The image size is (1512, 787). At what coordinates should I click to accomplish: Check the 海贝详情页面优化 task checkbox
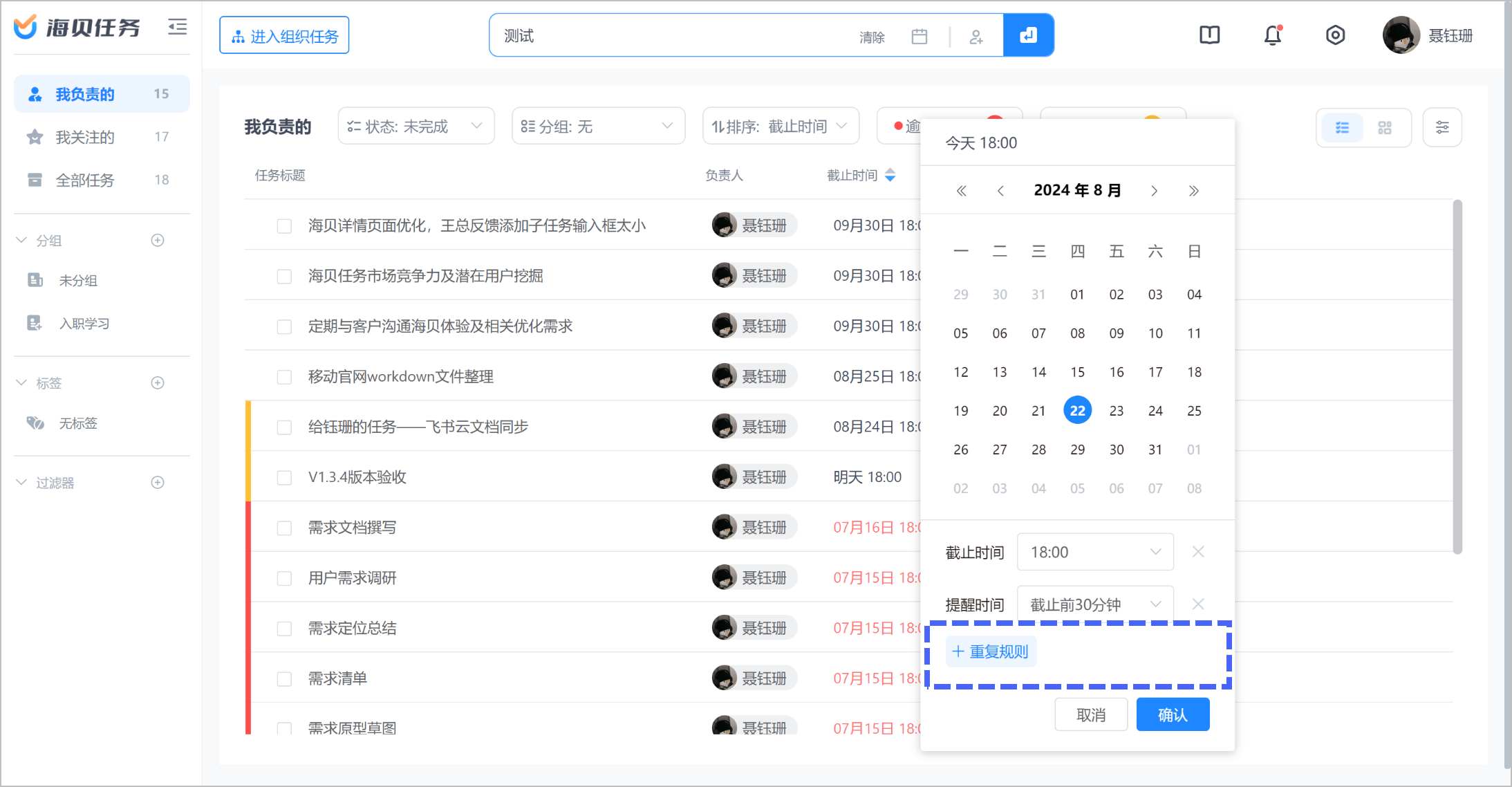tap(284, 226)
